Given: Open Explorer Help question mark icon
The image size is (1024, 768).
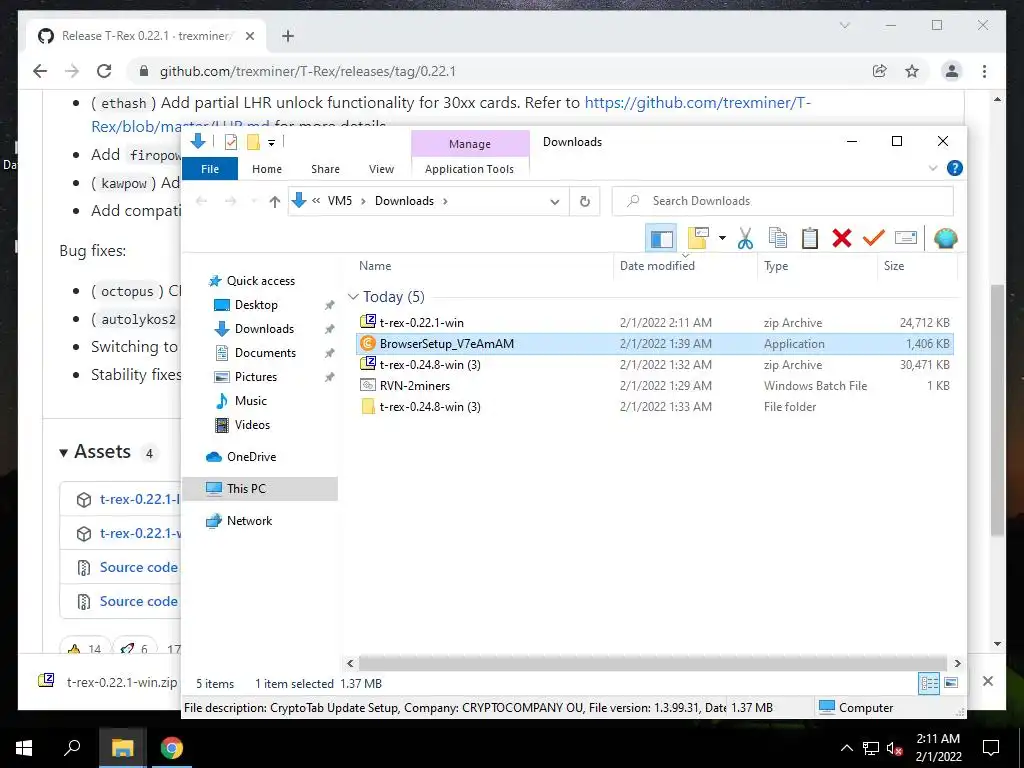Looking at the screenshot, I should (x=954, y=168).
